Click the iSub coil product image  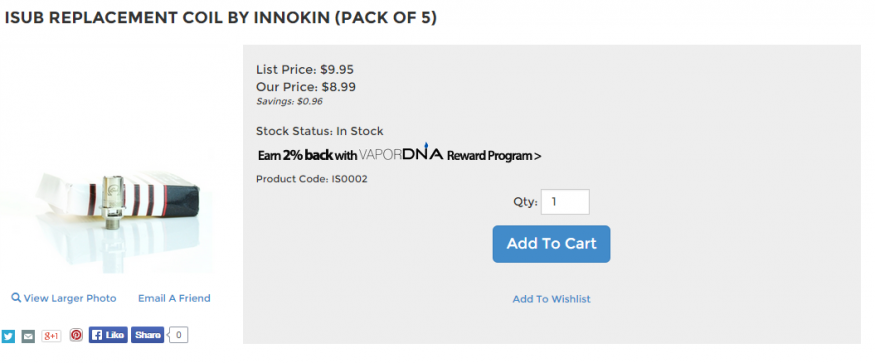click(106, 209)
